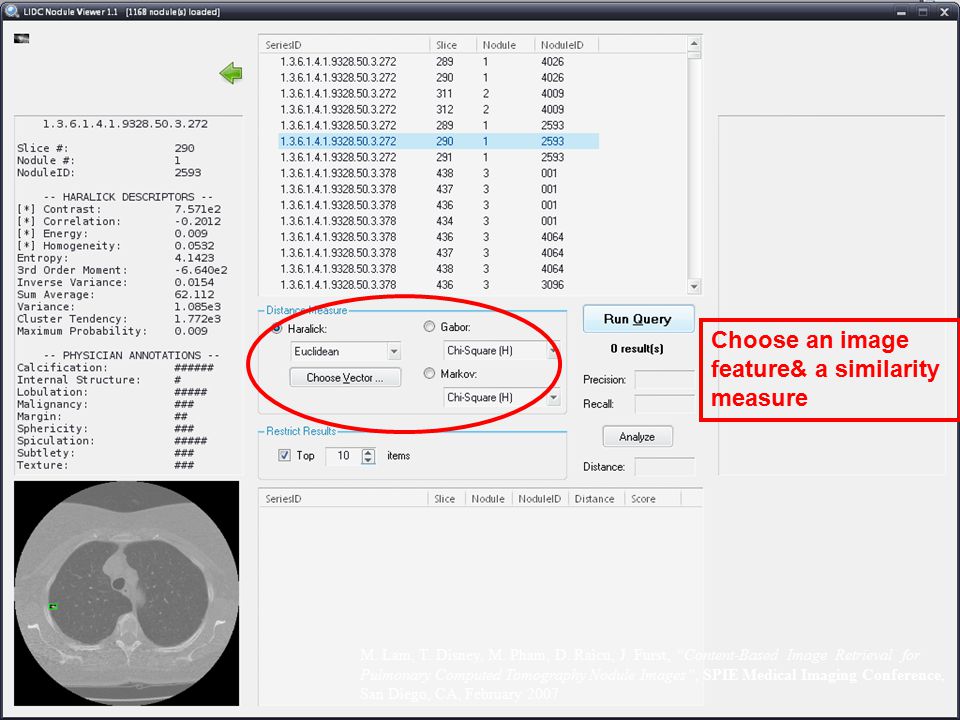
Task: Click results table NoduleID column header
Action: [x=541, y=498]
